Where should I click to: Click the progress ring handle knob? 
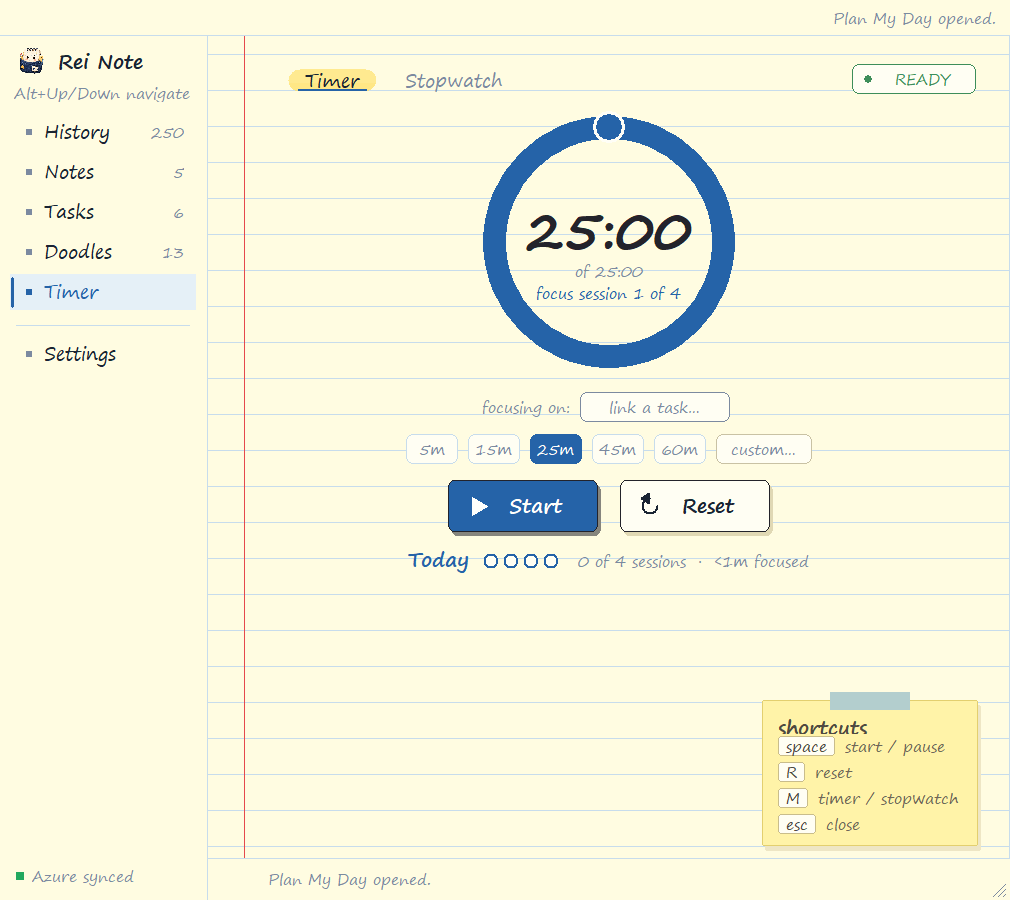[x=609, y=127]
